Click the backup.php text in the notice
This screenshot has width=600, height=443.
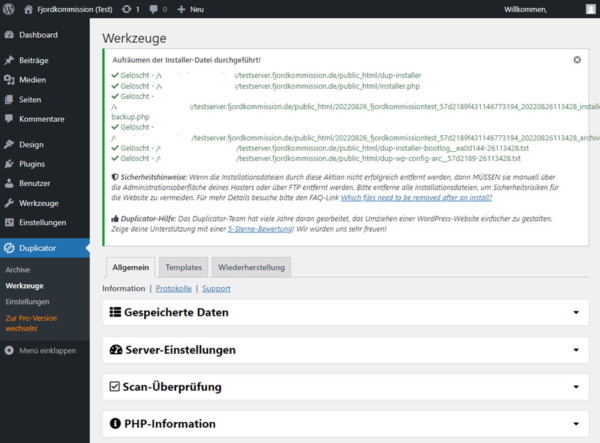point(130,117)
